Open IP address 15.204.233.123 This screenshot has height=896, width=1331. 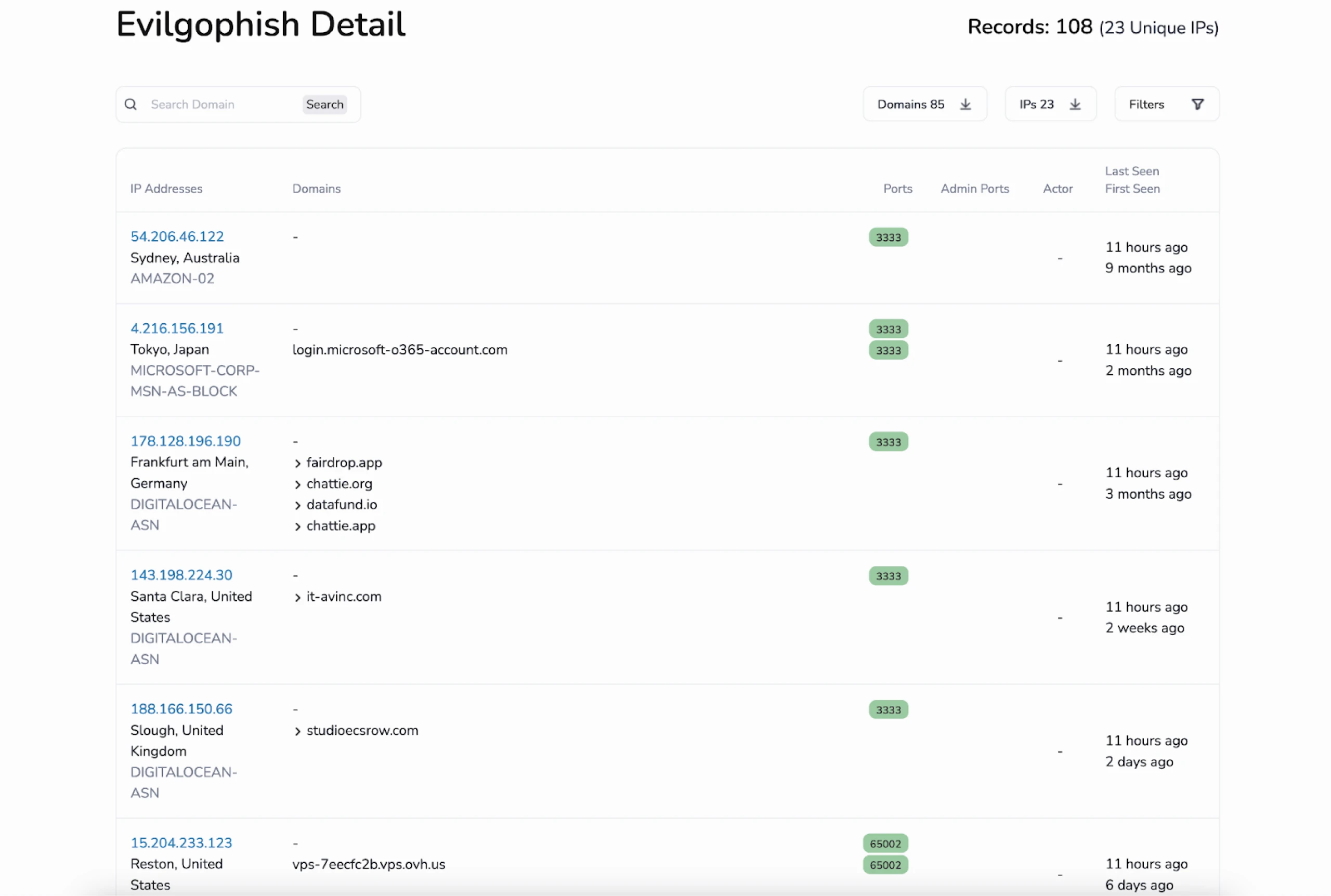pos(181,843)
